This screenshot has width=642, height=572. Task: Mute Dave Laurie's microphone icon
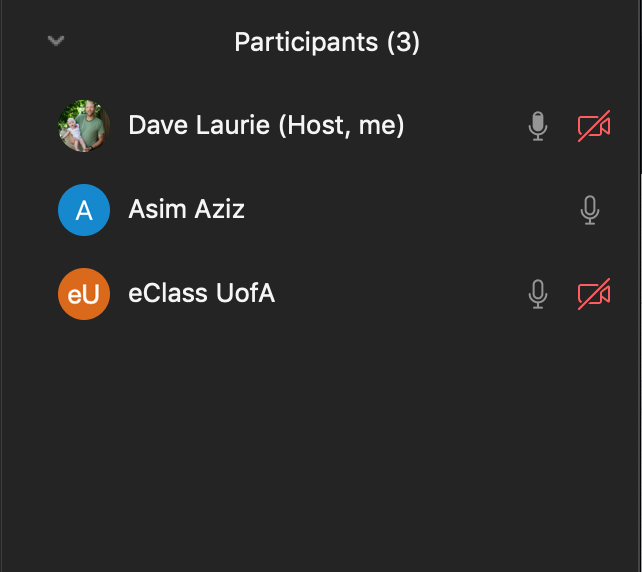[538, 126]
